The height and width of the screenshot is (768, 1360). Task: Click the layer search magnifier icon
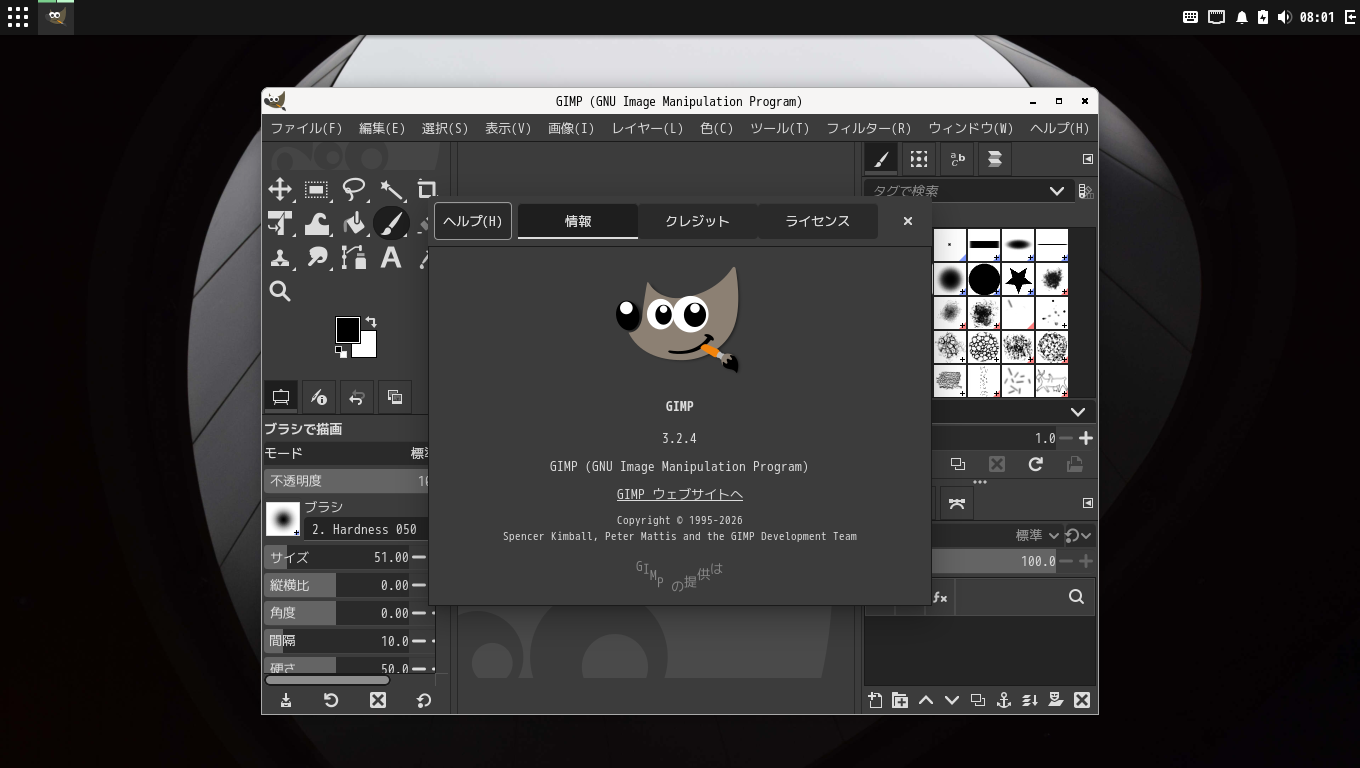coord(1076,597)
